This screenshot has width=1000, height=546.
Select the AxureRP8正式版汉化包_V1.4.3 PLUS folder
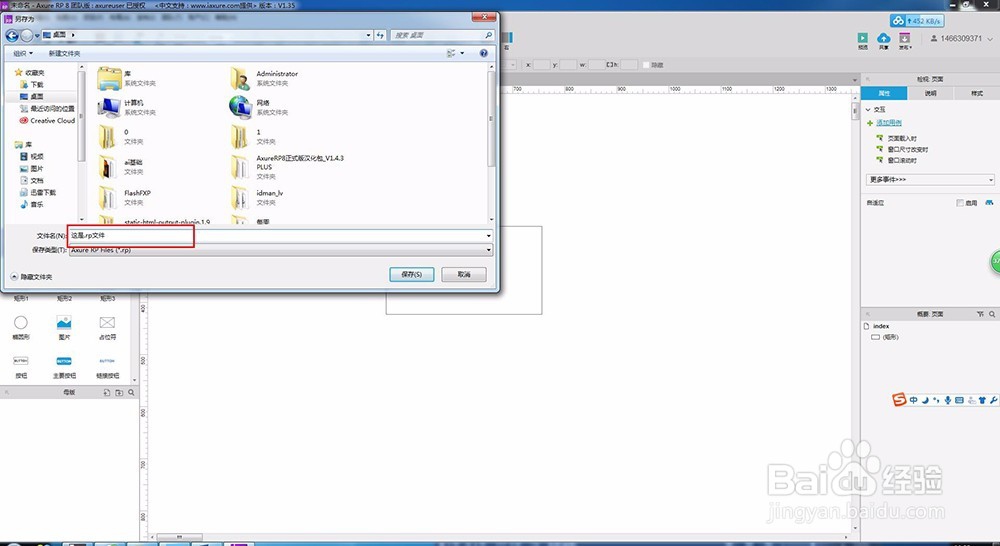click(x=287, y=166)
